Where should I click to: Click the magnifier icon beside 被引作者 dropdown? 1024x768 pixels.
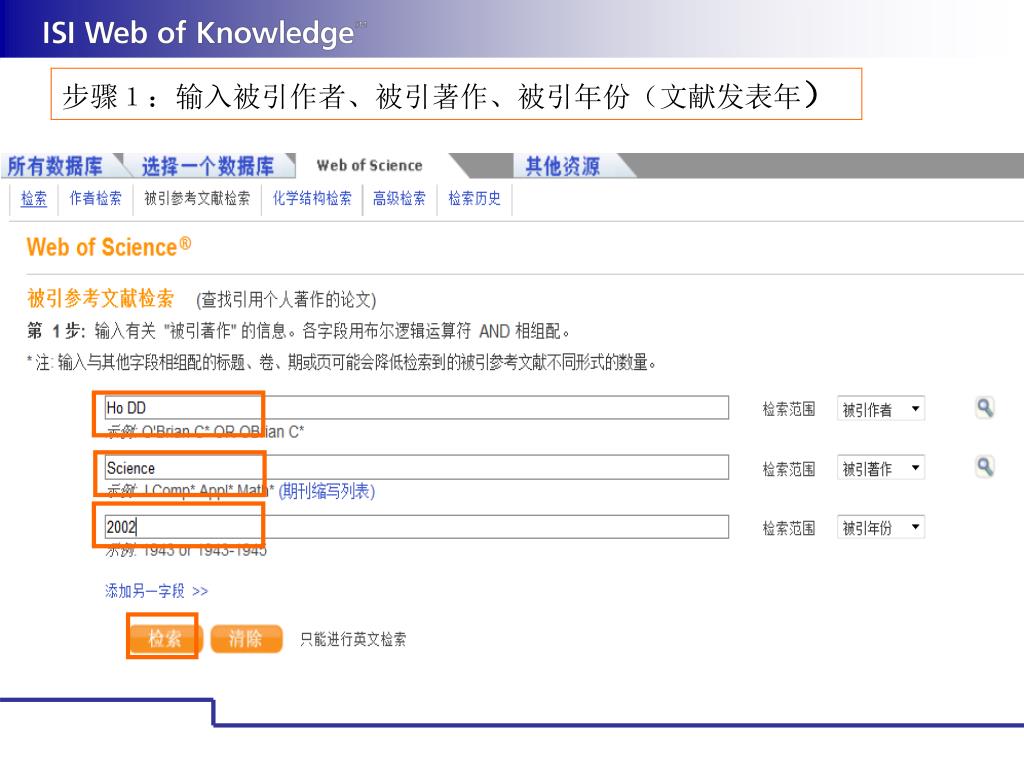click(x=985, y=408)
